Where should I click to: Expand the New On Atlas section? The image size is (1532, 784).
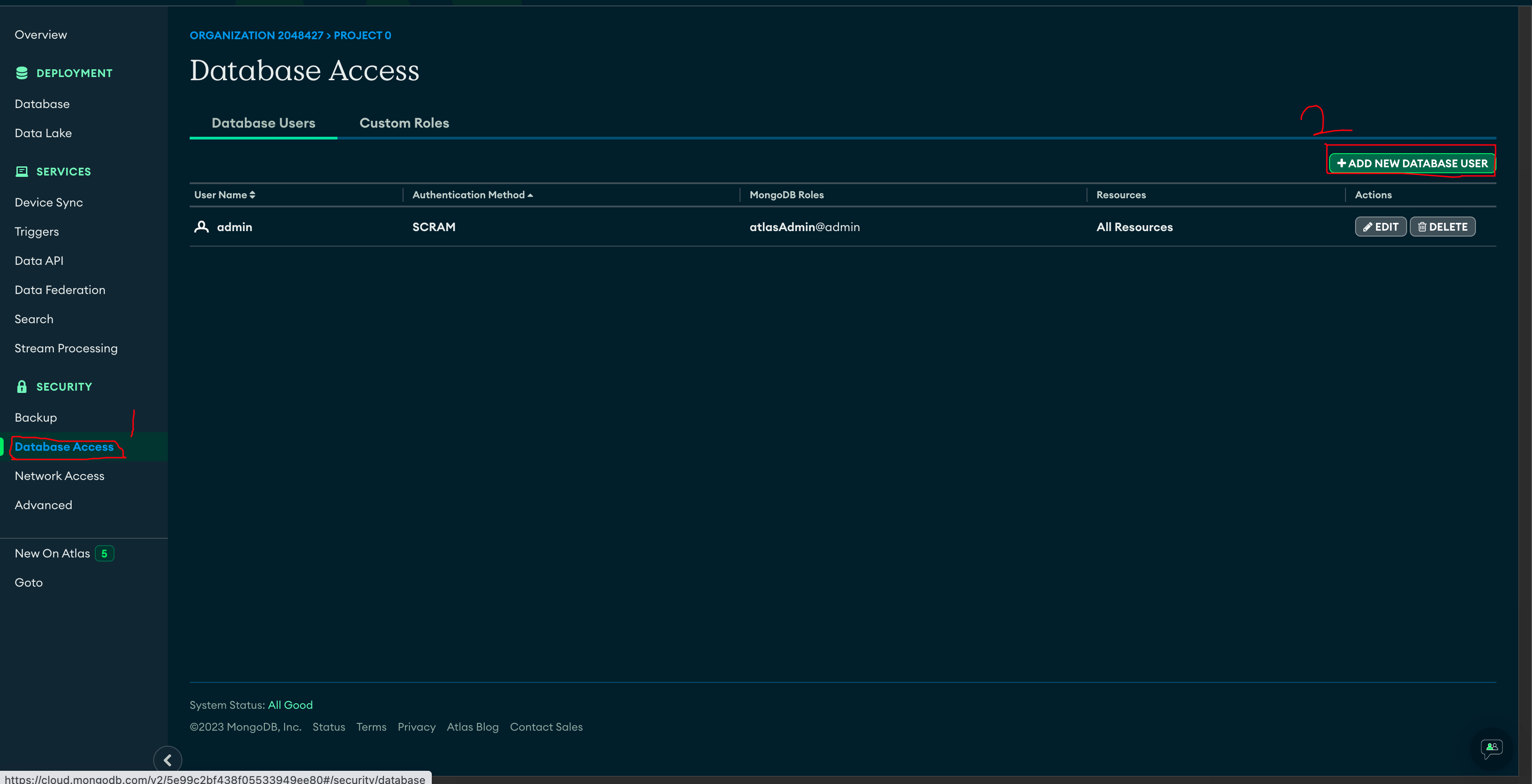point(52,552)
